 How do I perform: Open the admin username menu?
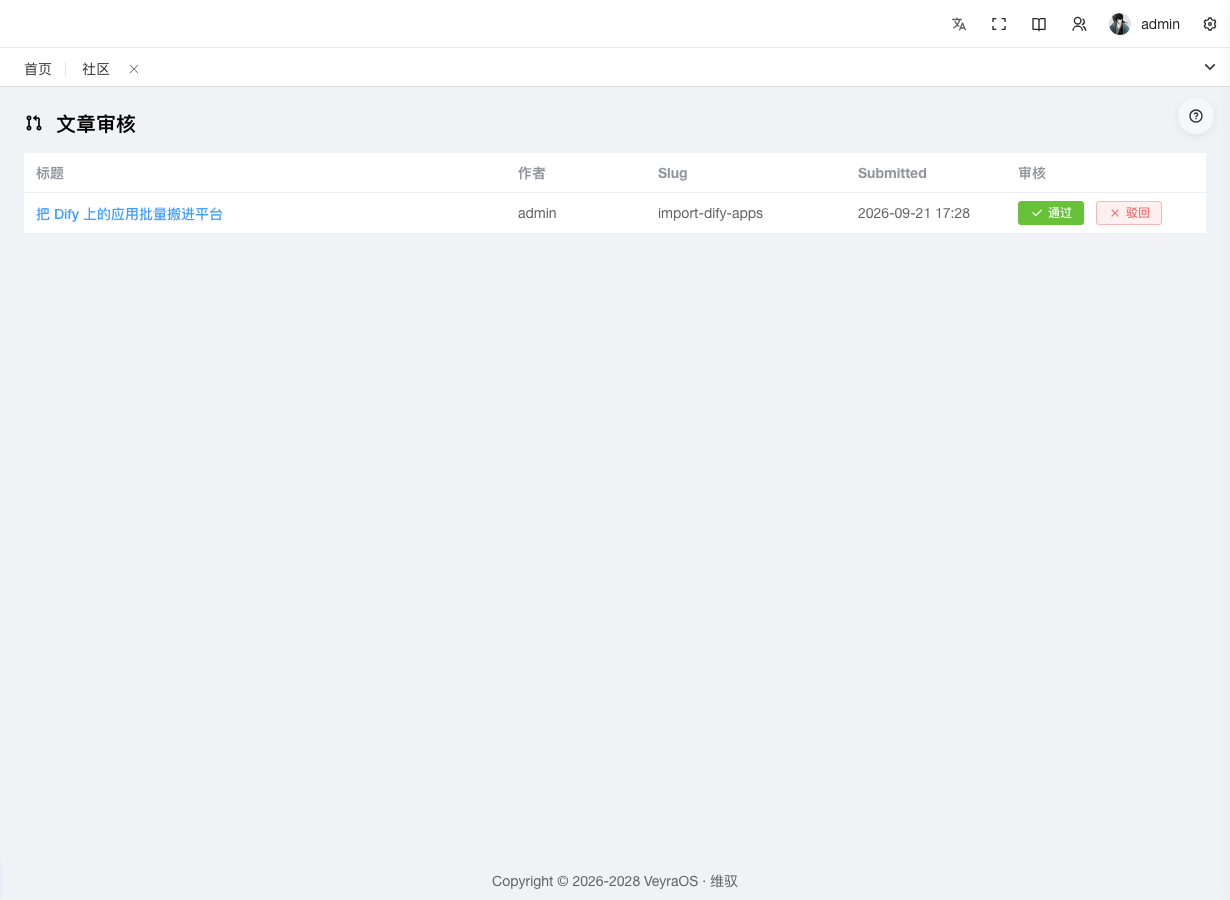pyautogui.click(x=1160, y=24)
